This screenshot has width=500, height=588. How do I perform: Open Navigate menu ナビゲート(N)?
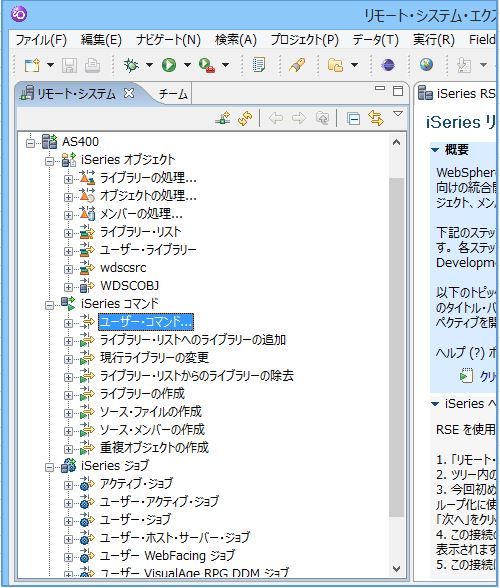168,40
